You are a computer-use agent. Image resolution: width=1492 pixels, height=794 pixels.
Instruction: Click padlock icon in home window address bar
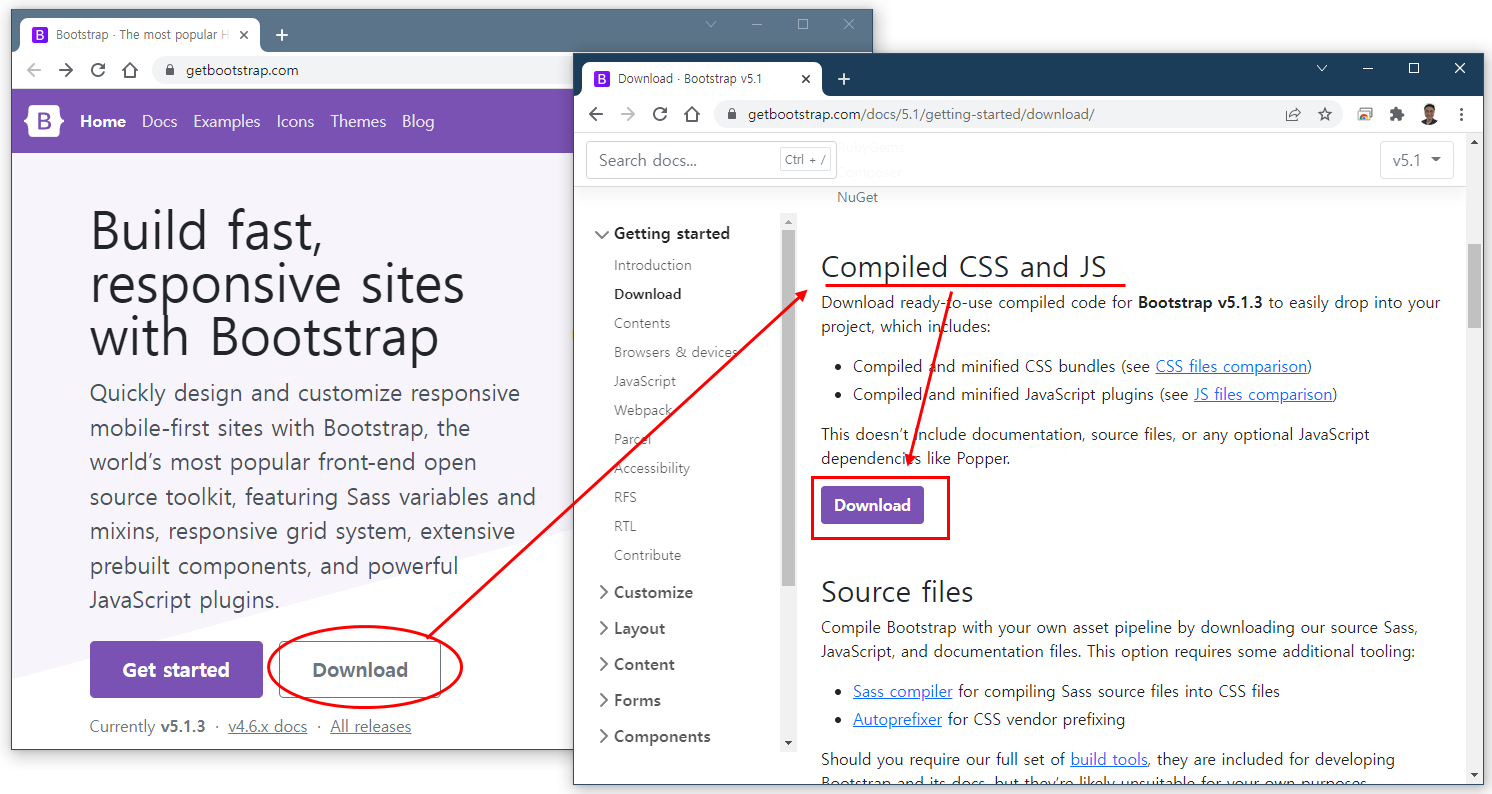tap(170, 70)
